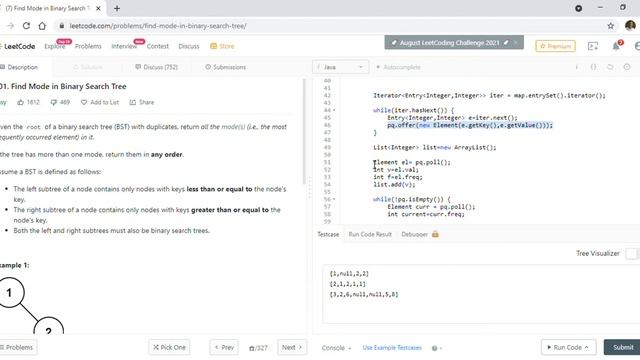Reload the page with the browser refresh icon
The image size is (640, 360).
click(x=26, y=26)
